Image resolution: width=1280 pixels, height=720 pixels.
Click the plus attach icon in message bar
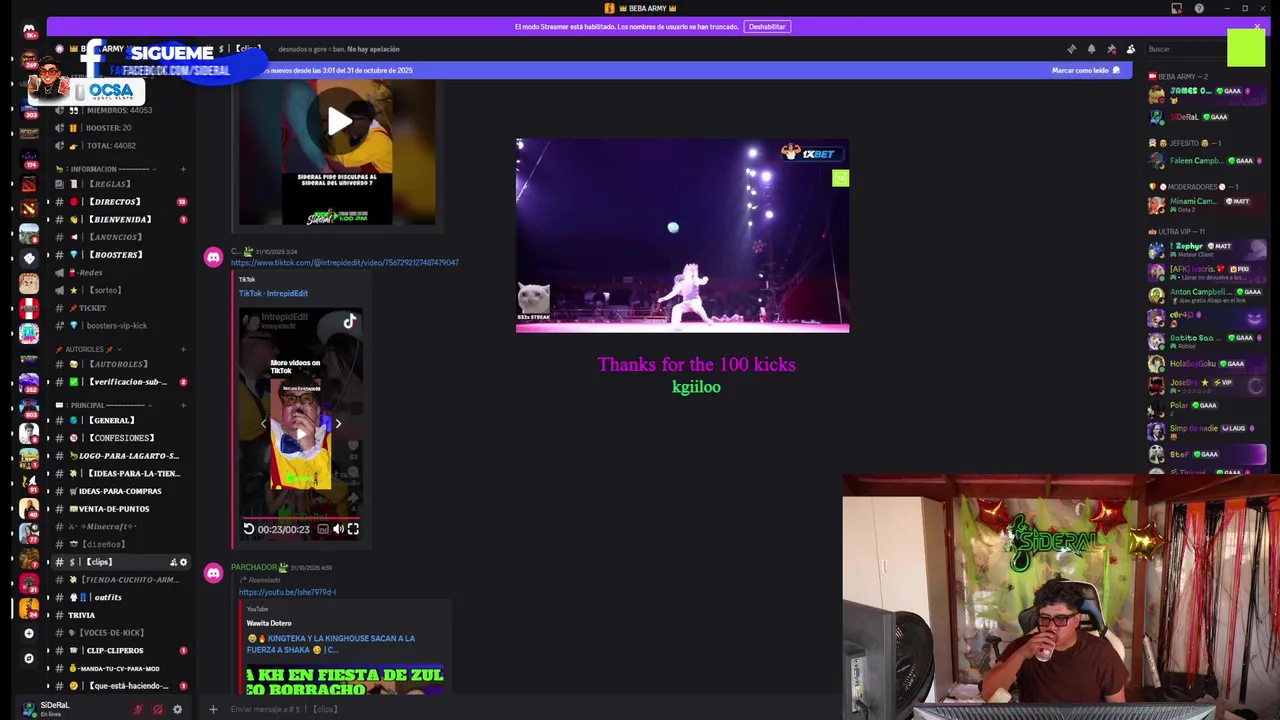coord(213,709)
